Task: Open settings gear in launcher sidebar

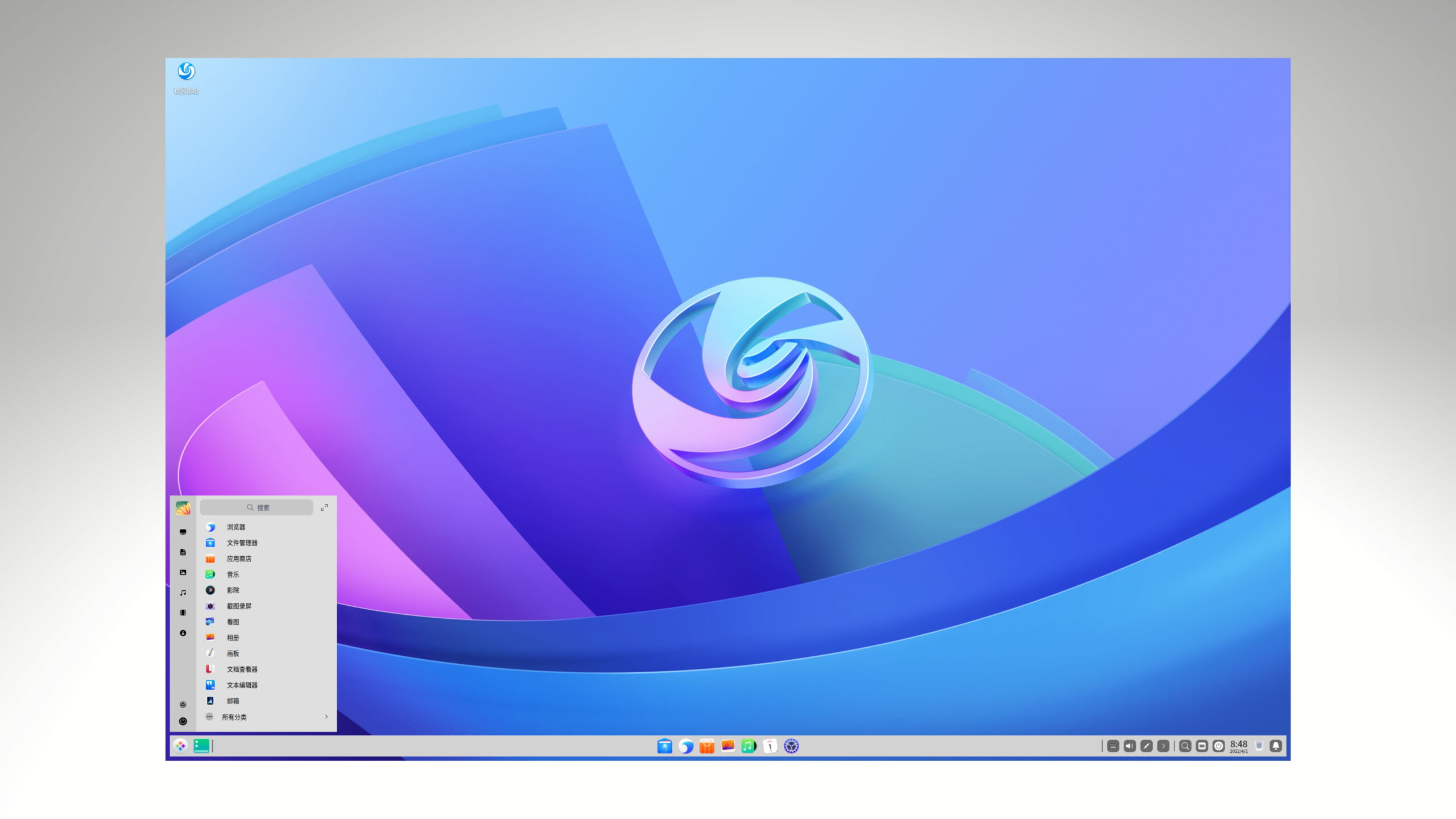Action: [183, 704]
